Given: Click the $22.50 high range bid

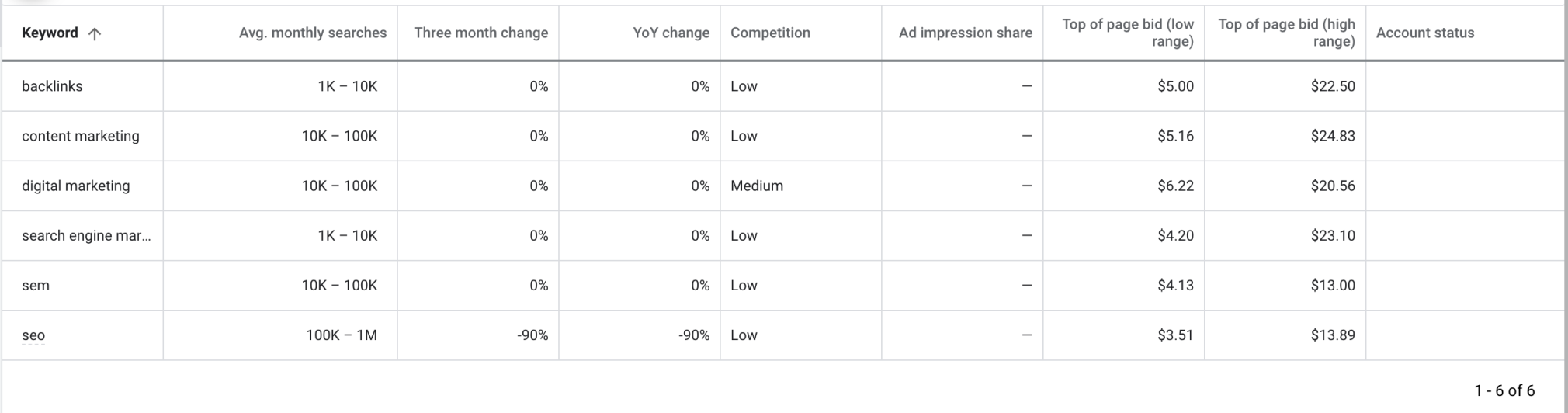Looking at the screenshot, I should (x=1333, y=86).
